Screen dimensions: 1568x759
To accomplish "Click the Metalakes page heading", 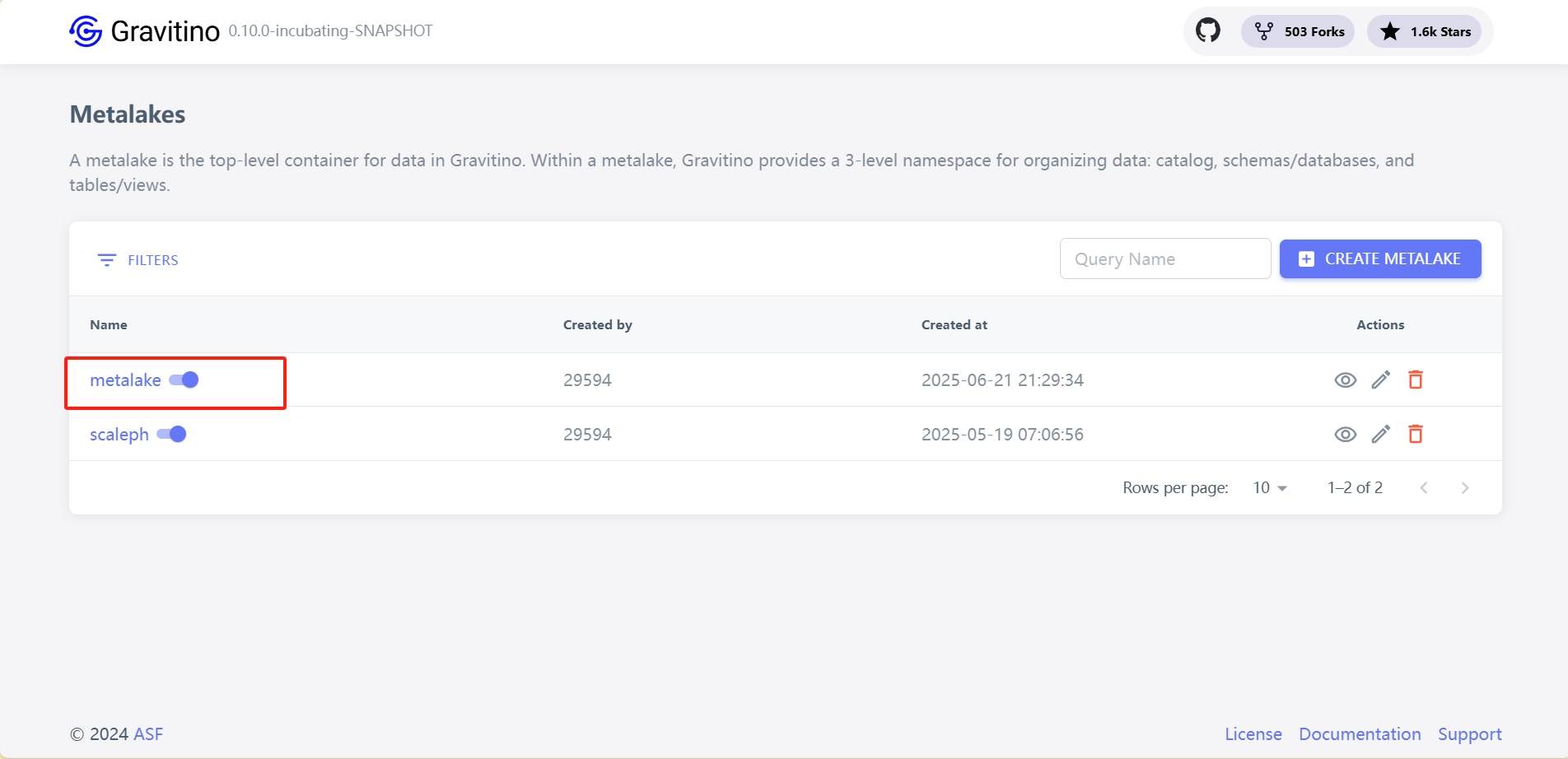I will [x=128, y=114].
